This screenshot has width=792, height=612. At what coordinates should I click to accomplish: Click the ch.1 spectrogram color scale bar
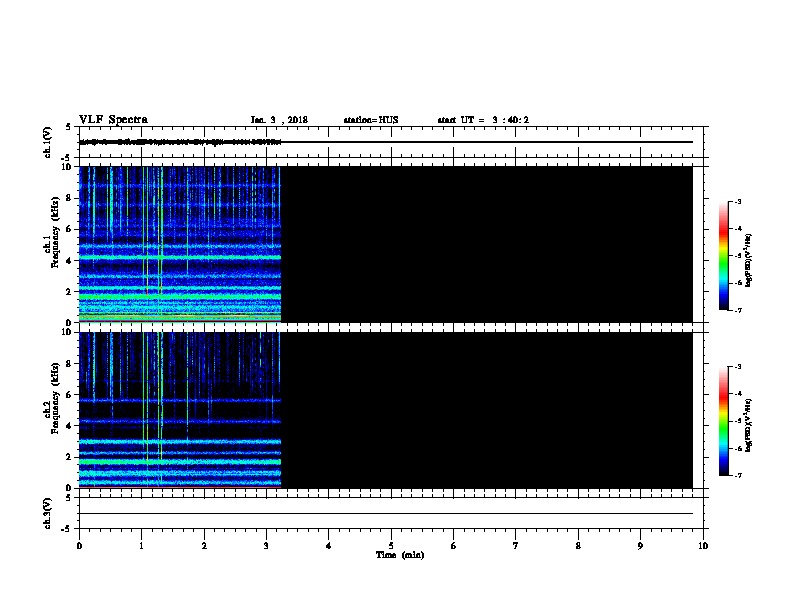pyautogui.click(x=723, y=256)
